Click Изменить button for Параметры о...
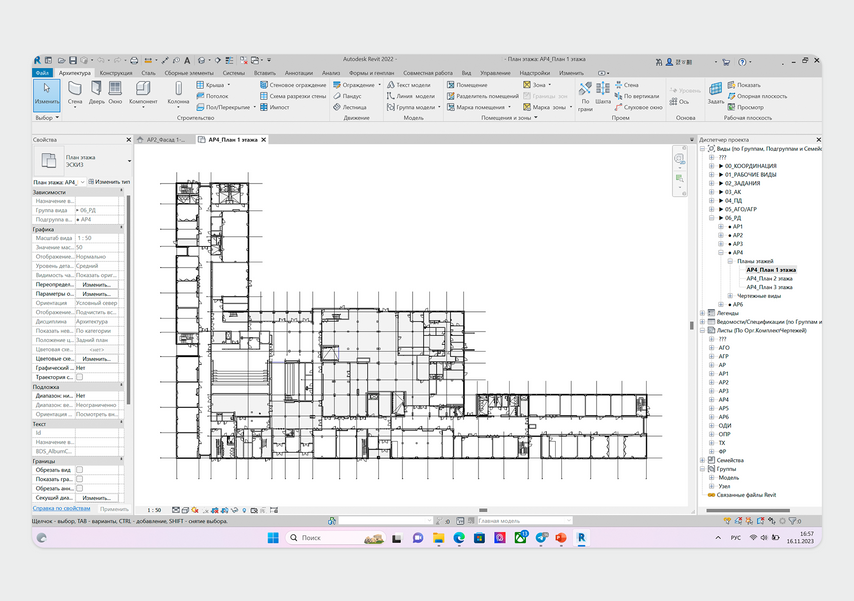The image size is (854, 601). pyautogui.click(x=96, y=294)
